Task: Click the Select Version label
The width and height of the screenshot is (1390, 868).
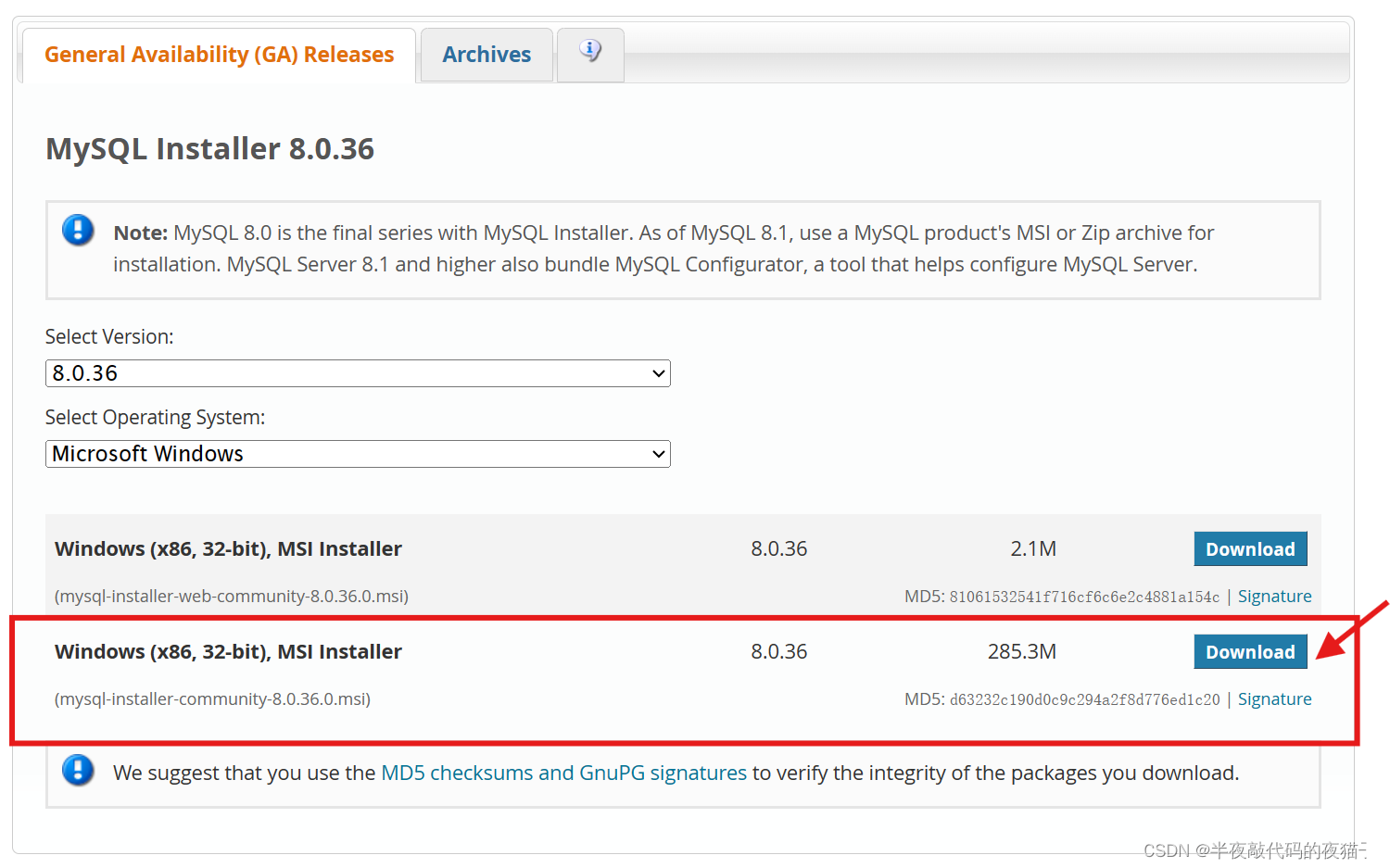Action: point(109,337)
